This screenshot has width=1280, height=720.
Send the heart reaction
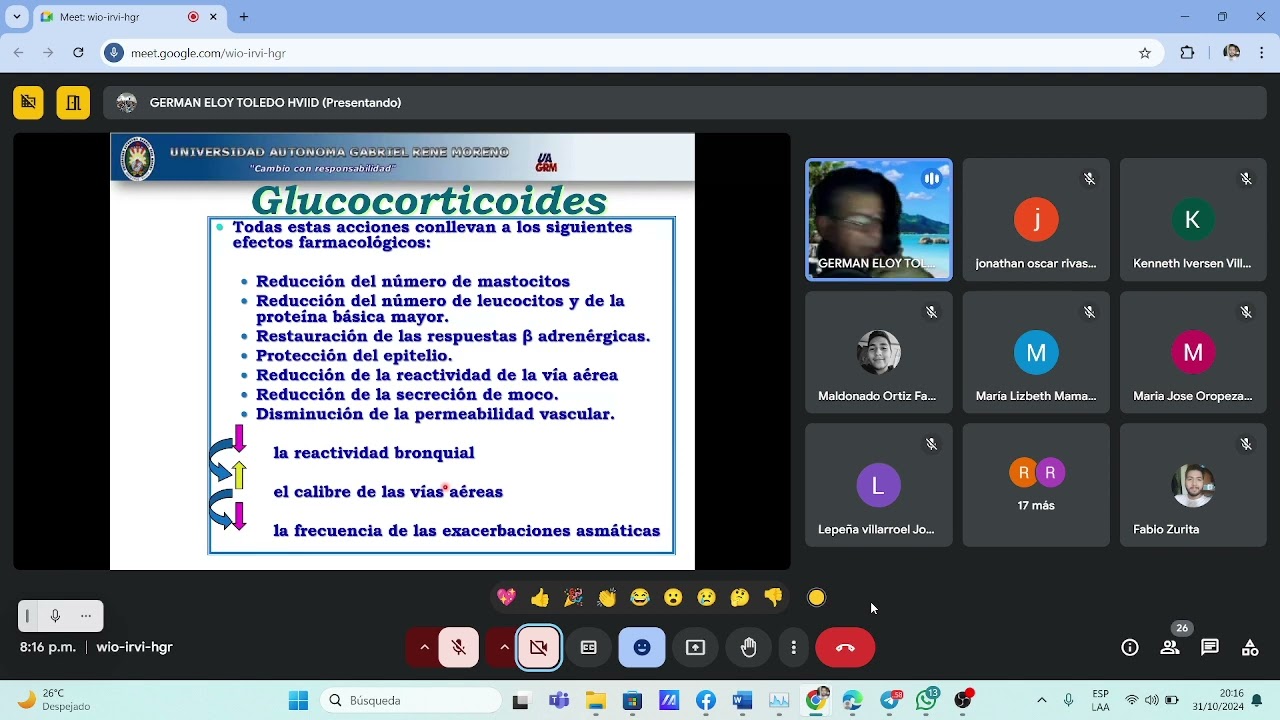coord(507,597)
